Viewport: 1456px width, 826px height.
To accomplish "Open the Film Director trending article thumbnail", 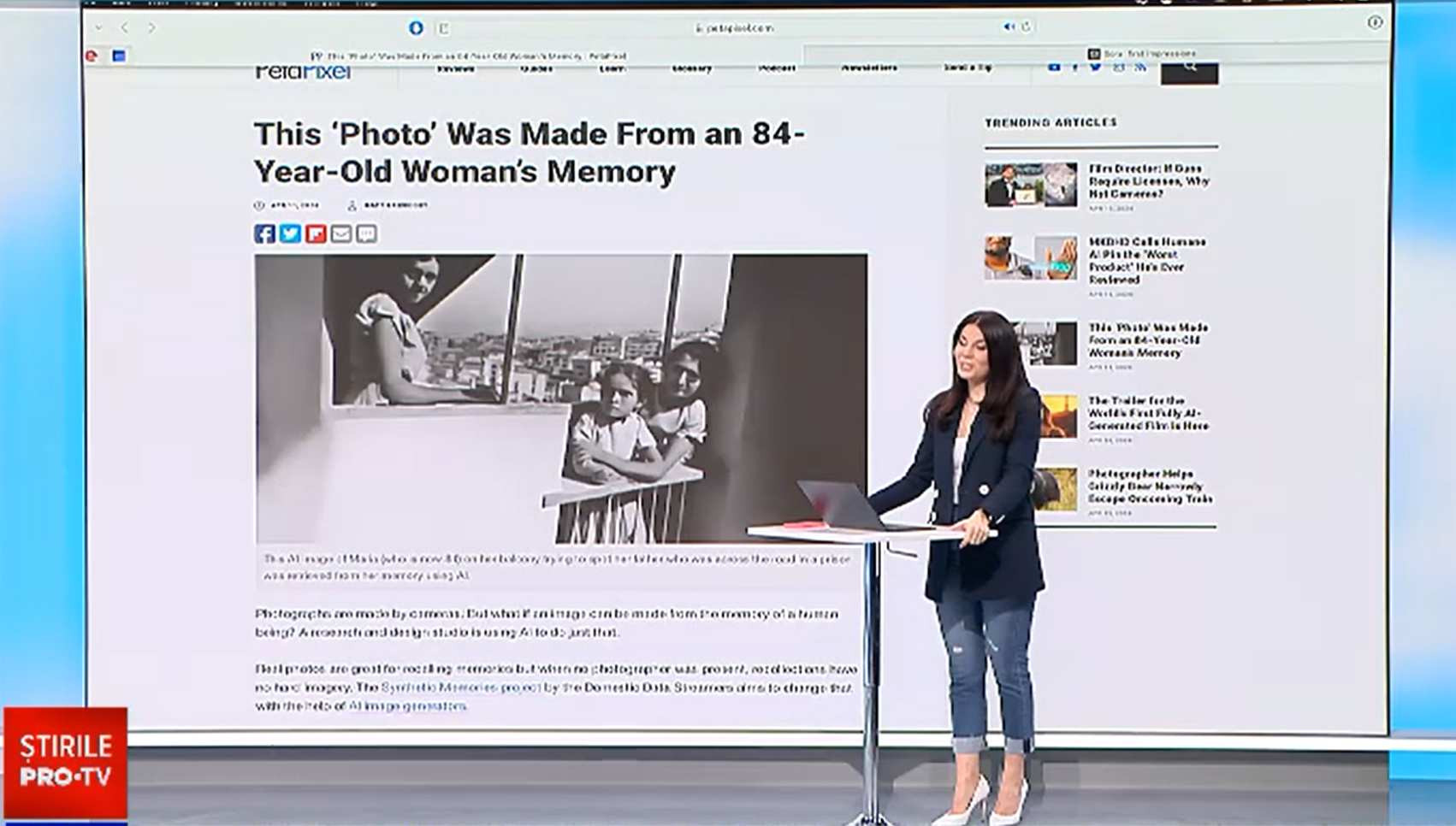I will pos(1030,185).
